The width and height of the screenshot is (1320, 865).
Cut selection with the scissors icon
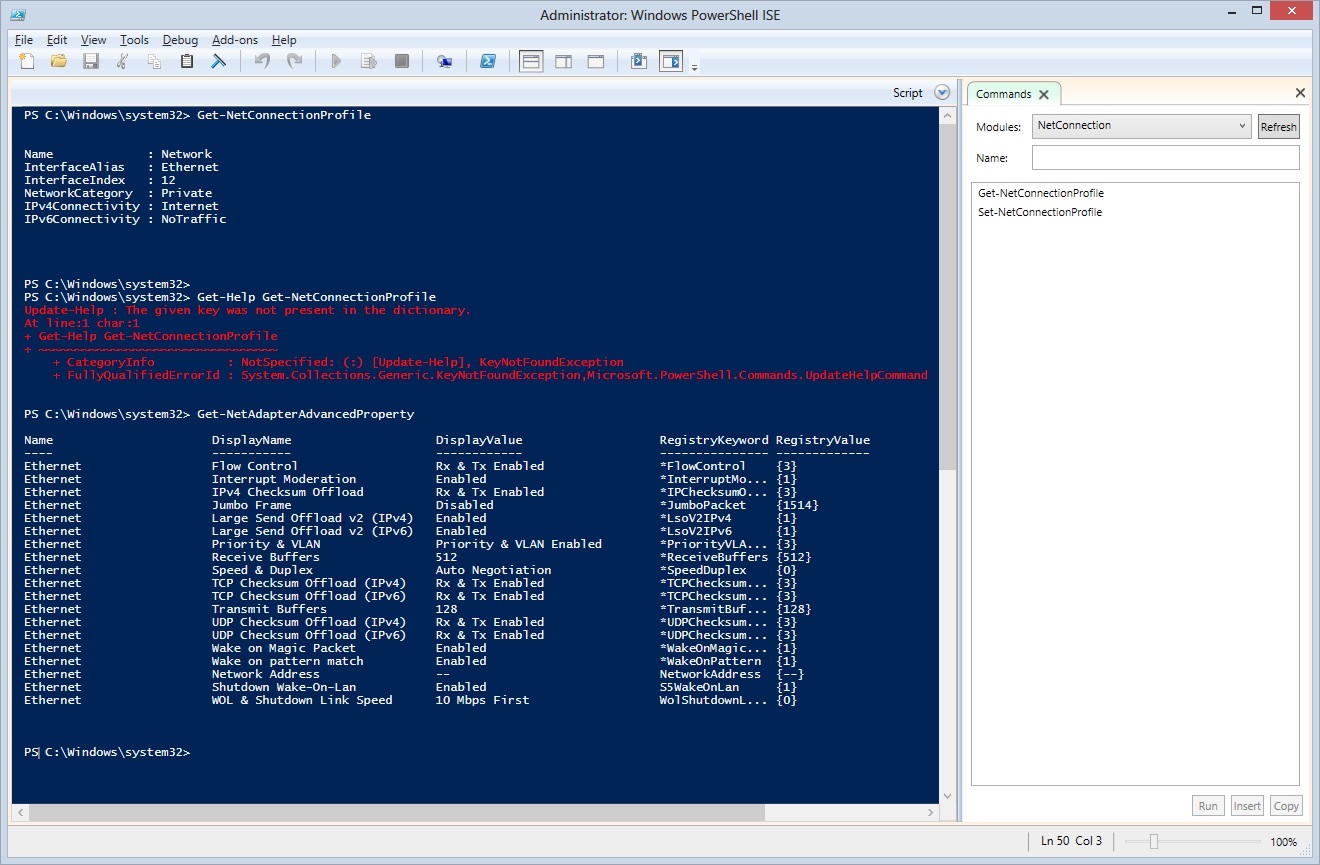[x=123, y=62]
